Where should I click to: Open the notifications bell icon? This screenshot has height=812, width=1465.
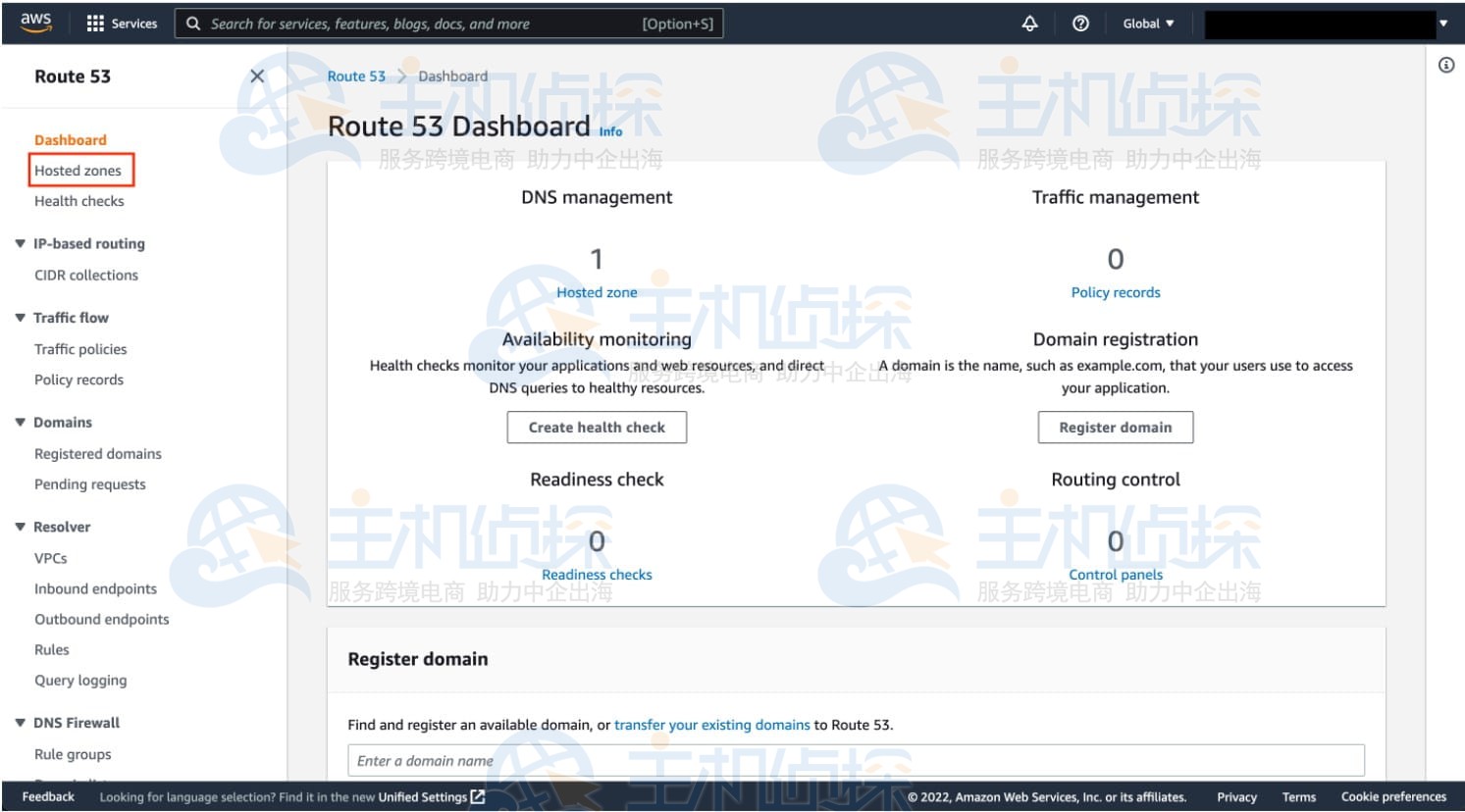click(1029, 24)
